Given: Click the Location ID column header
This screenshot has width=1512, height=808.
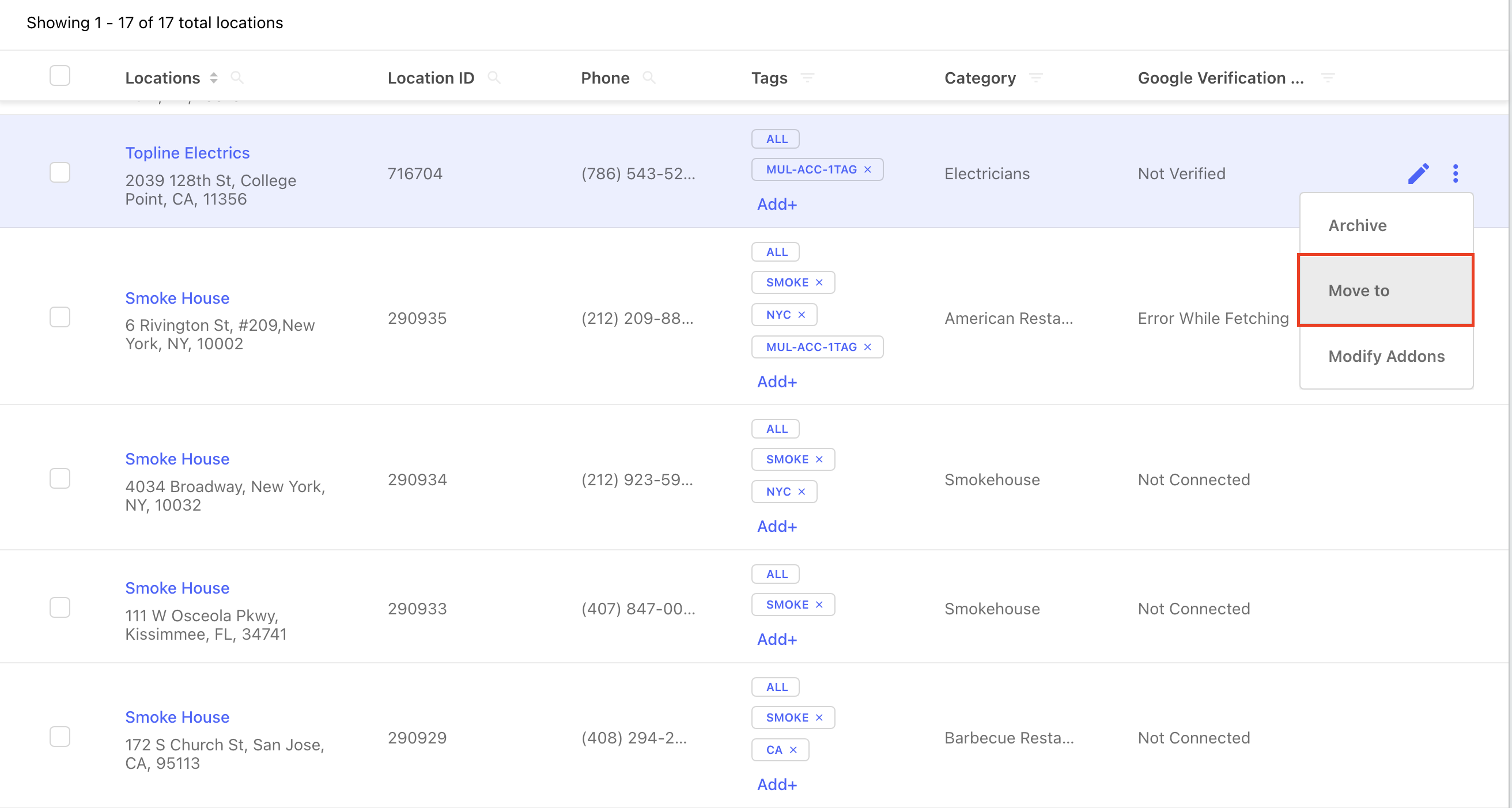Looking at the screenshot, I should [431, 77].
